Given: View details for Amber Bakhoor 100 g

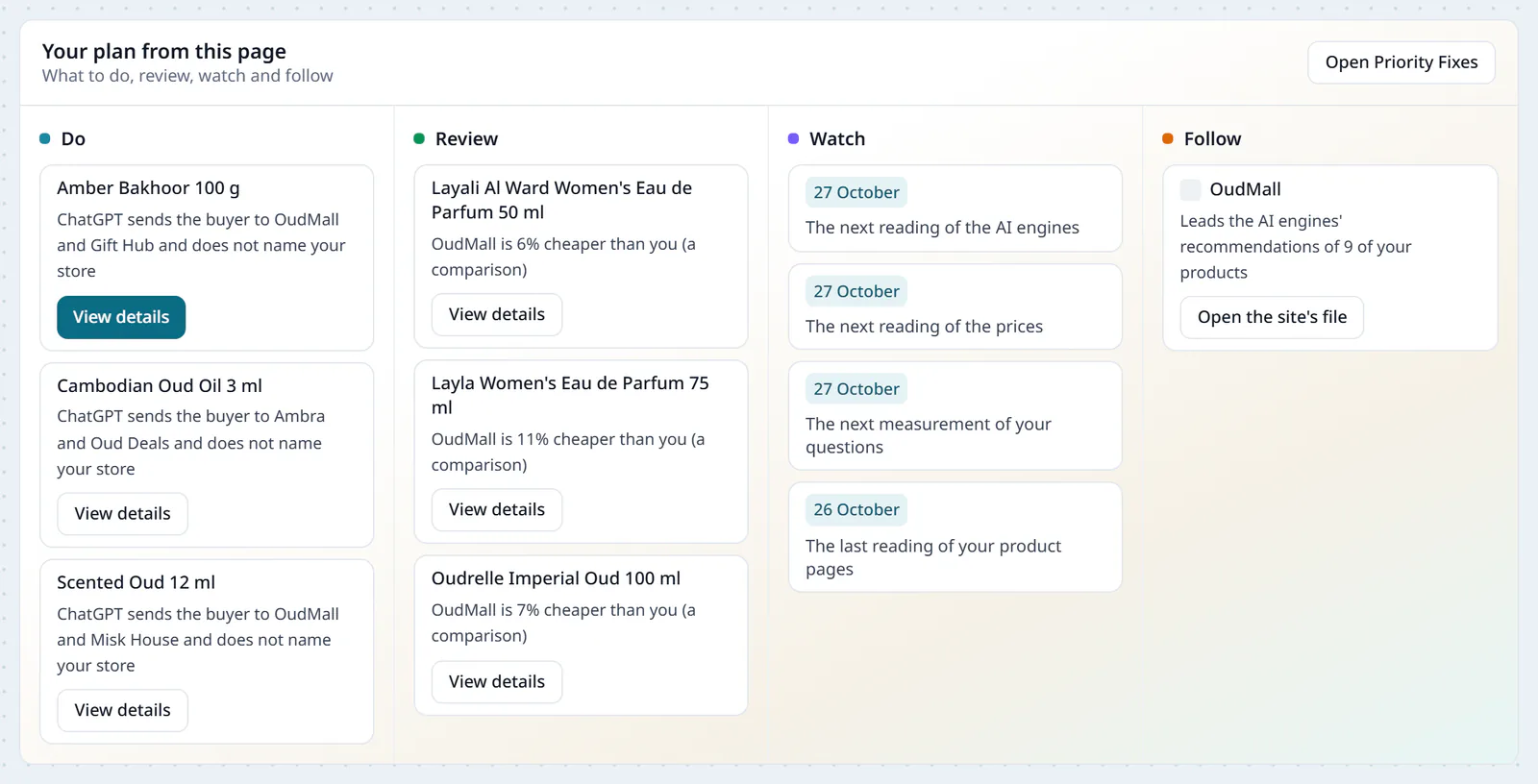Looking at the screenshot, I should (121, 317).
